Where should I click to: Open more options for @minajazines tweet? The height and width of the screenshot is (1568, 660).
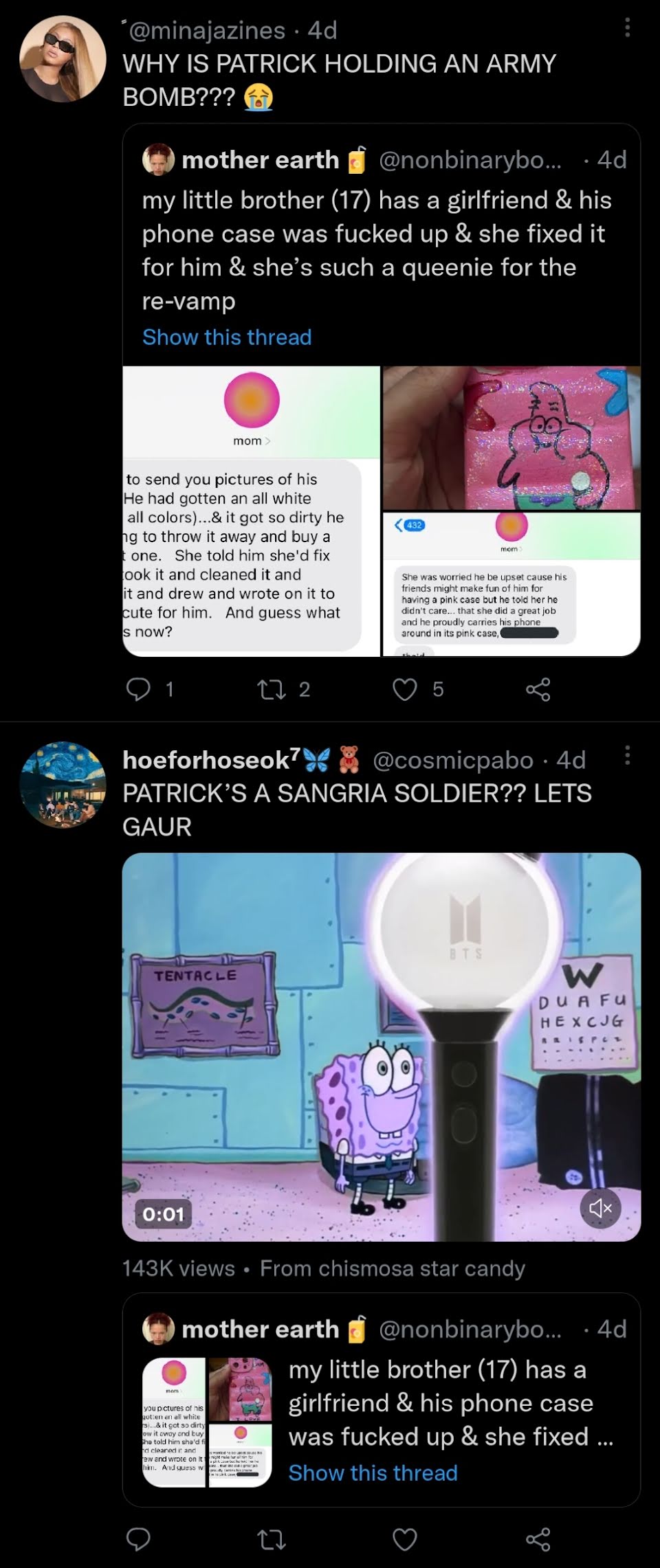[626, 27]
